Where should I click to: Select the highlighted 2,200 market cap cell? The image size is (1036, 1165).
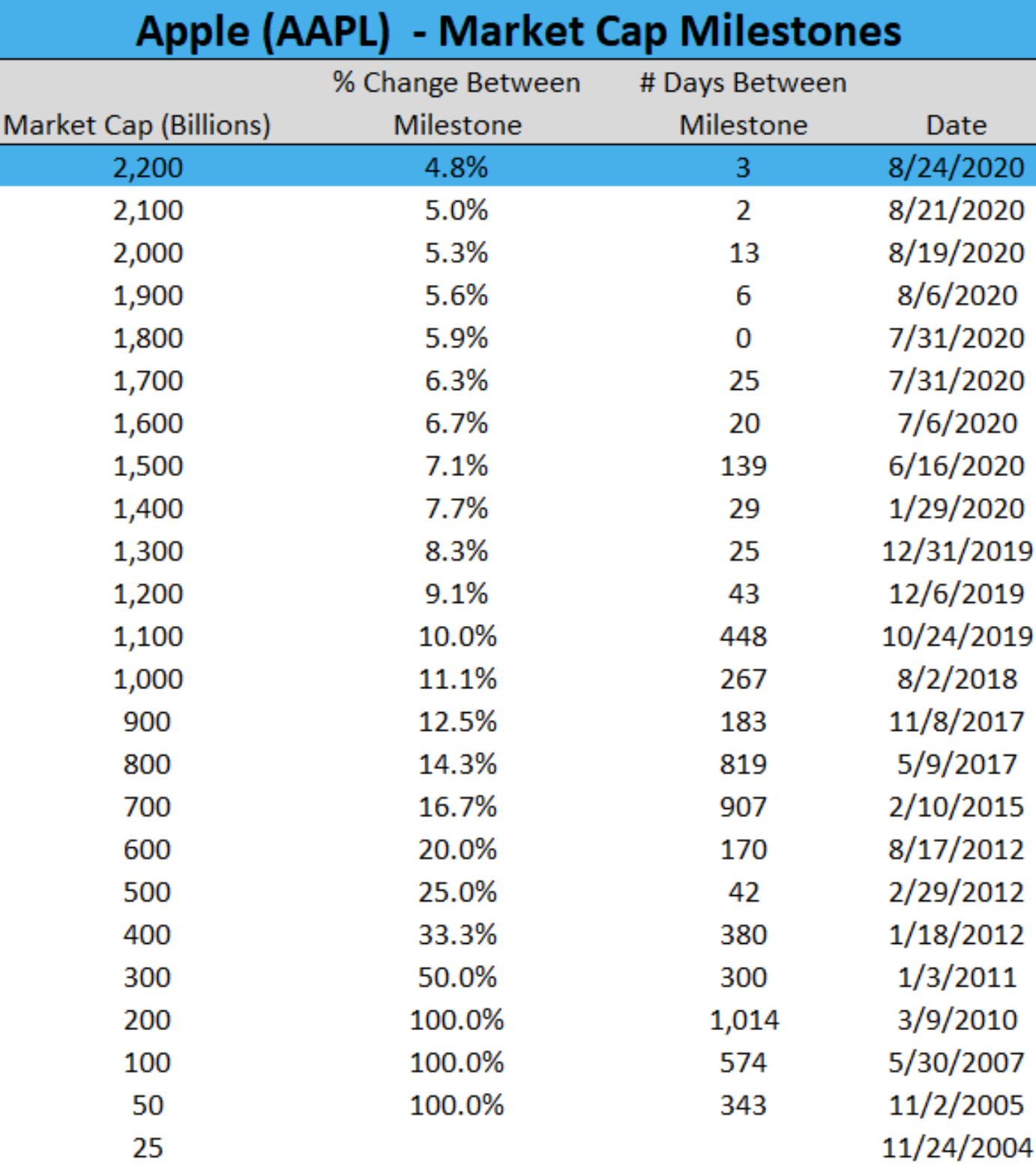coord(148,167)
